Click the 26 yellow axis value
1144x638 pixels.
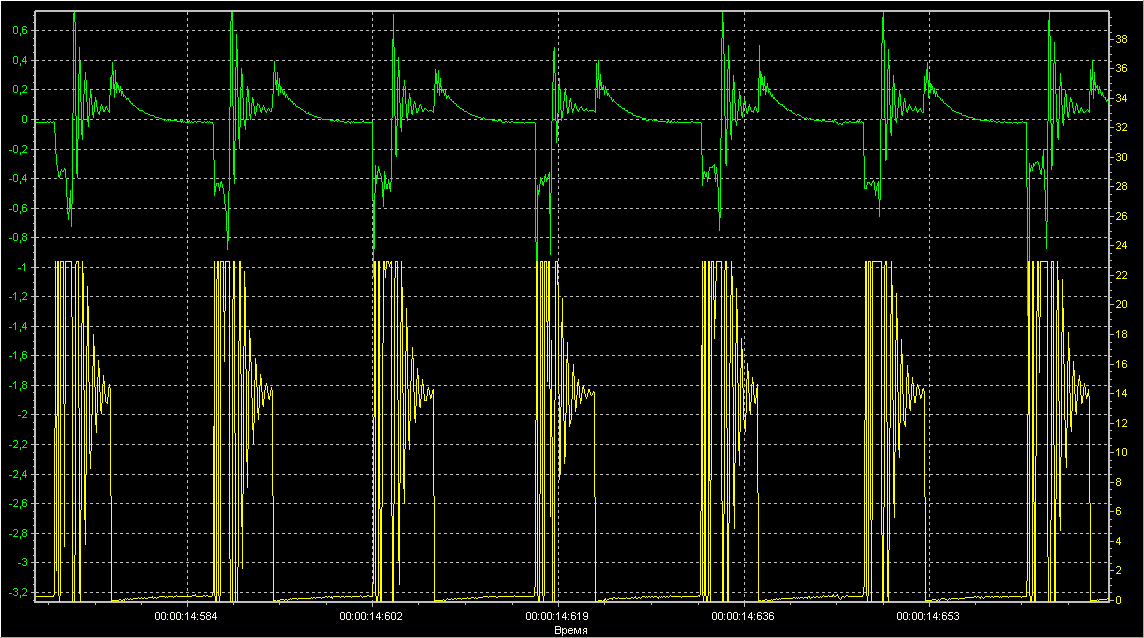pos(1121,217)
